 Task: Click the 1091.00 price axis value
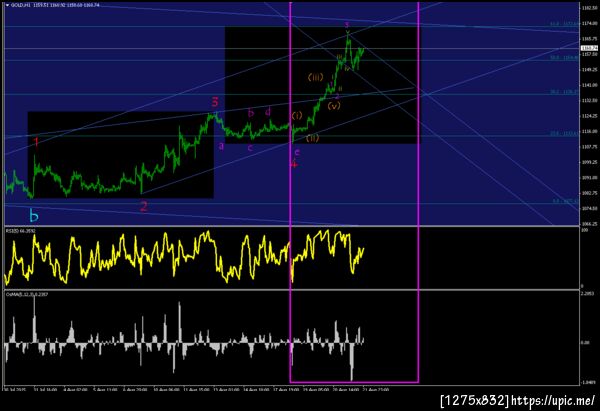(x=589, y=178)
